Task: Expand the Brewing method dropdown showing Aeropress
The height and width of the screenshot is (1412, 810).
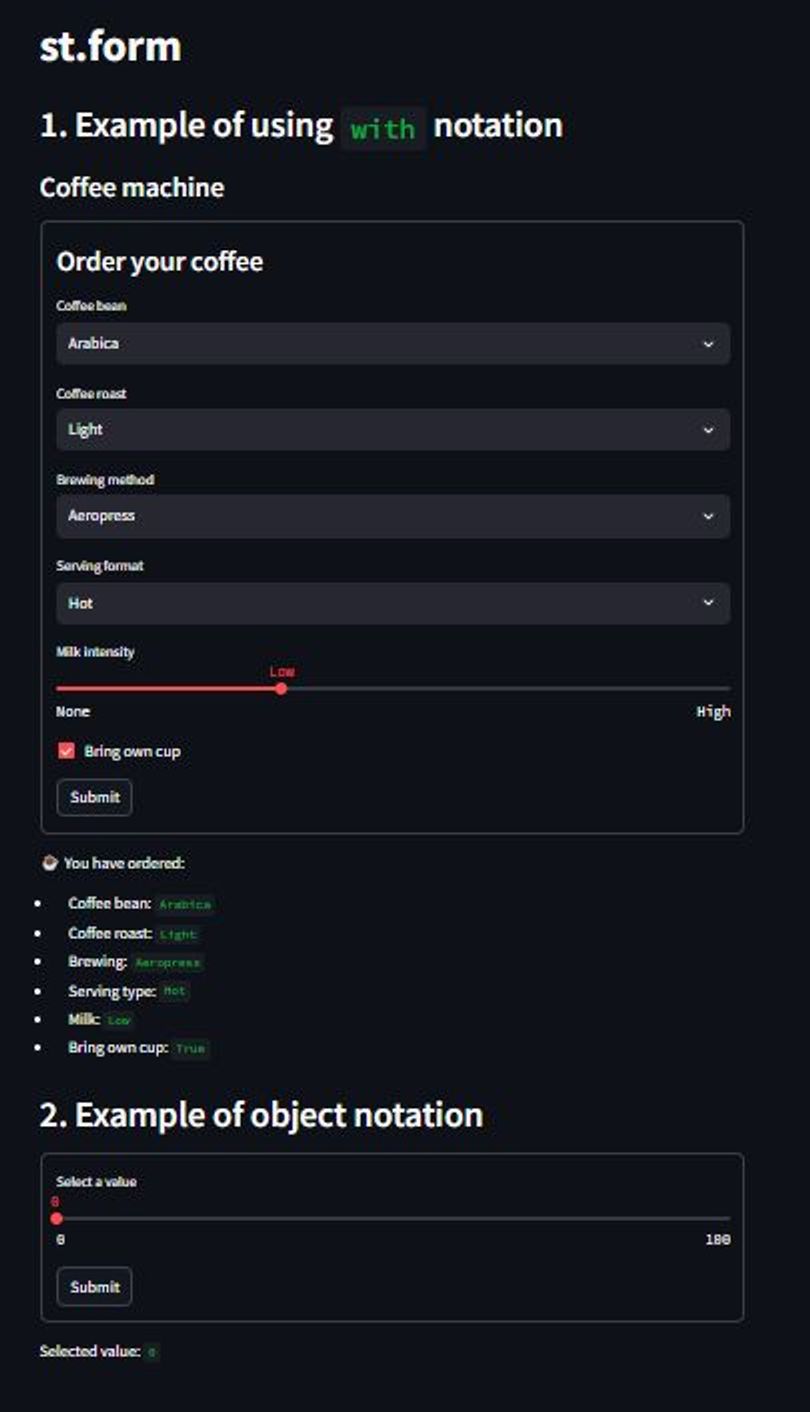Action: (x=392, y=517)
